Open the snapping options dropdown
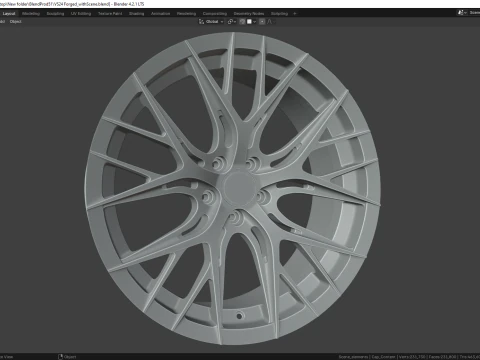This screenshot has height=360, width=480. 251,22
